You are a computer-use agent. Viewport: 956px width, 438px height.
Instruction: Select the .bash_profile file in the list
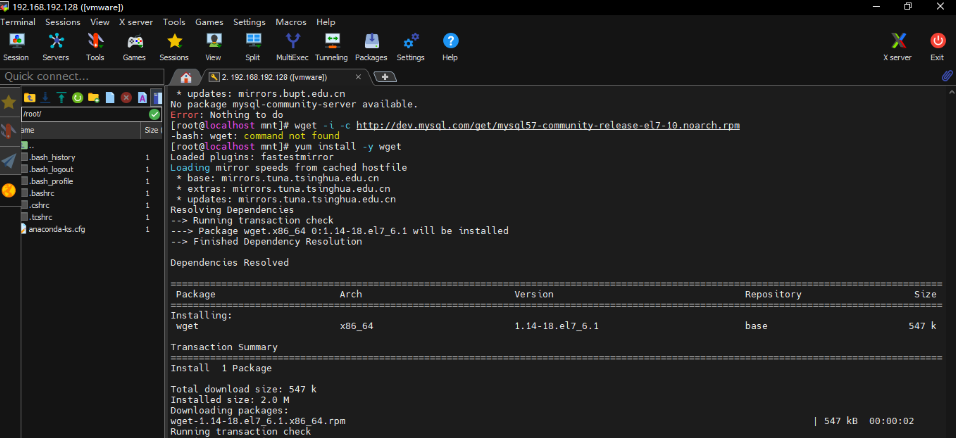click(x=50, y=181)
